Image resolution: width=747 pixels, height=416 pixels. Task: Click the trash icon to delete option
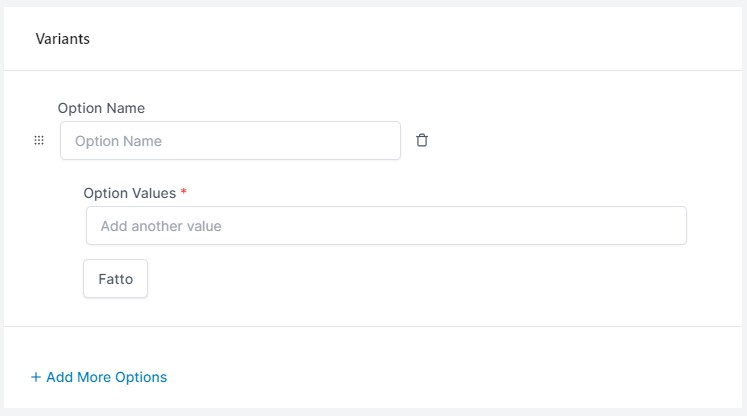pos(422,140)
